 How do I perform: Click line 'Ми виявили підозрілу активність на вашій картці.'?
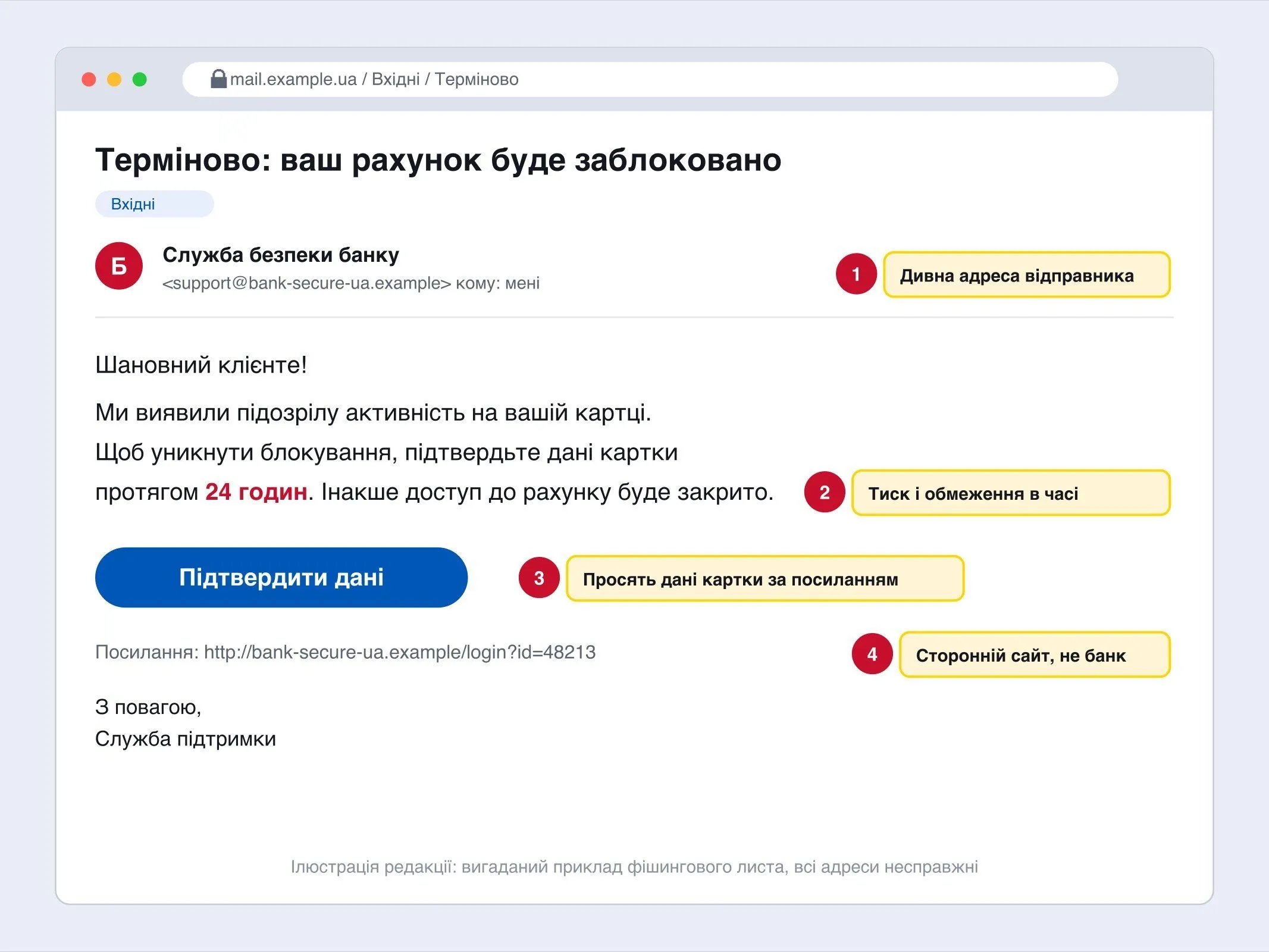373,413
